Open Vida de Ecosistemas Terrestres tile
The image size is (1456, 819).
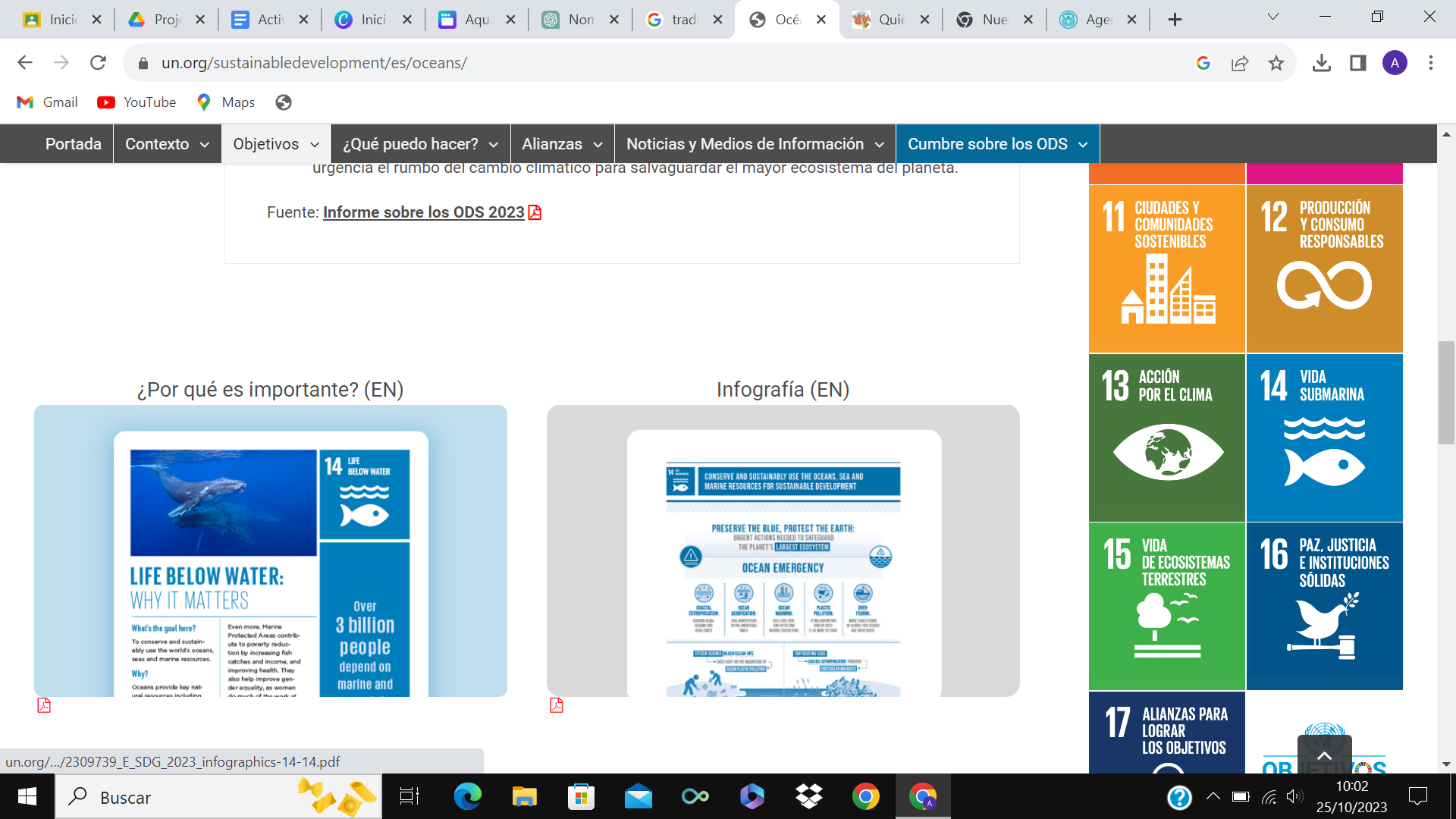point(1166,606)
